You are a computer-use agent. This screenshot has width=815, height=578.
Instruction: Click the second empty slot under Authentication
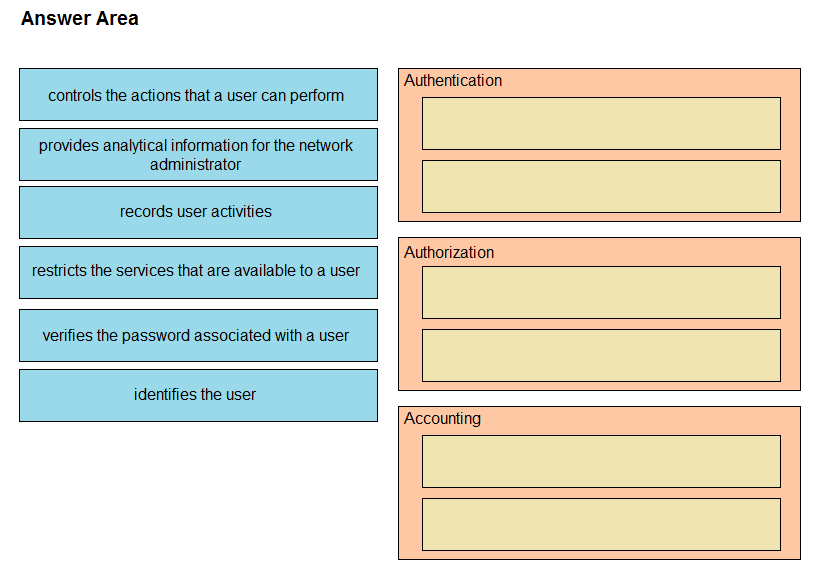click(601, 187)
